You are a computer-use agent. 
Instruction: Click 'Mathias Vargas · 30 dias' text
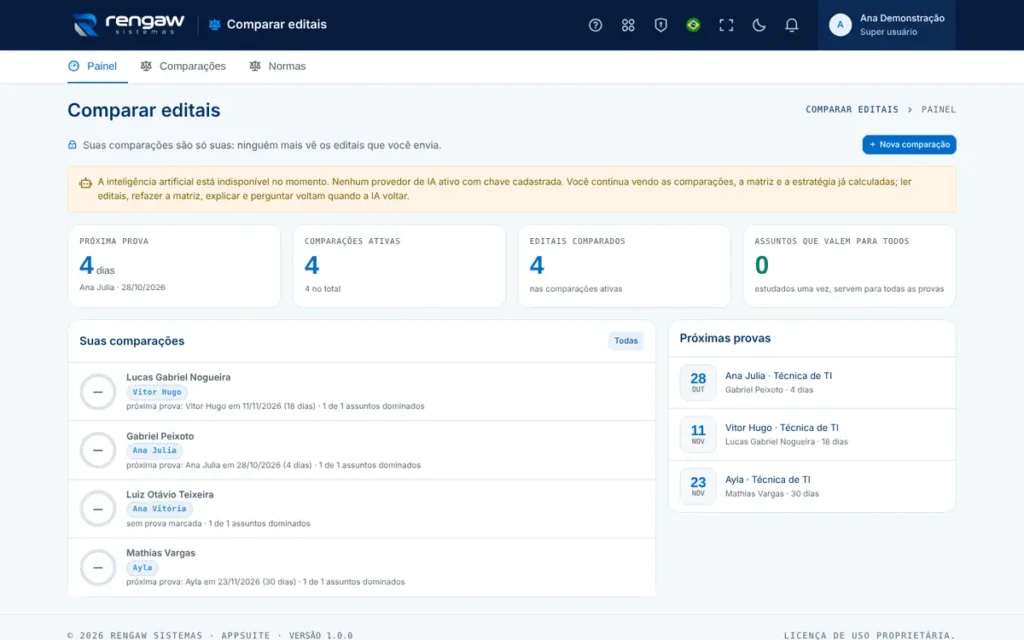point(772,494)
